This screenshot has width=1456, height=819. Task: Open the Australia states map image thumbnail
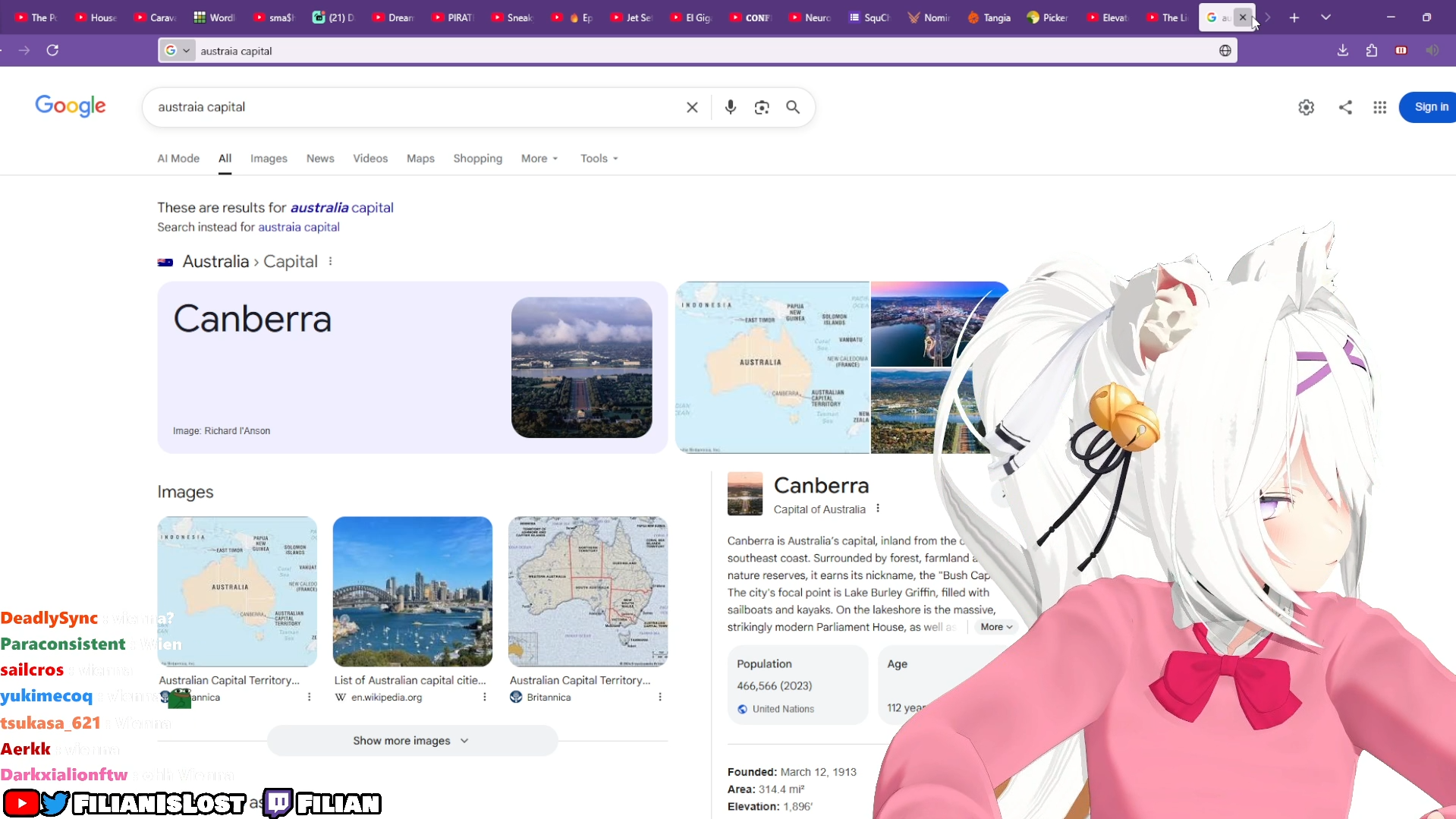coord(588,592)
